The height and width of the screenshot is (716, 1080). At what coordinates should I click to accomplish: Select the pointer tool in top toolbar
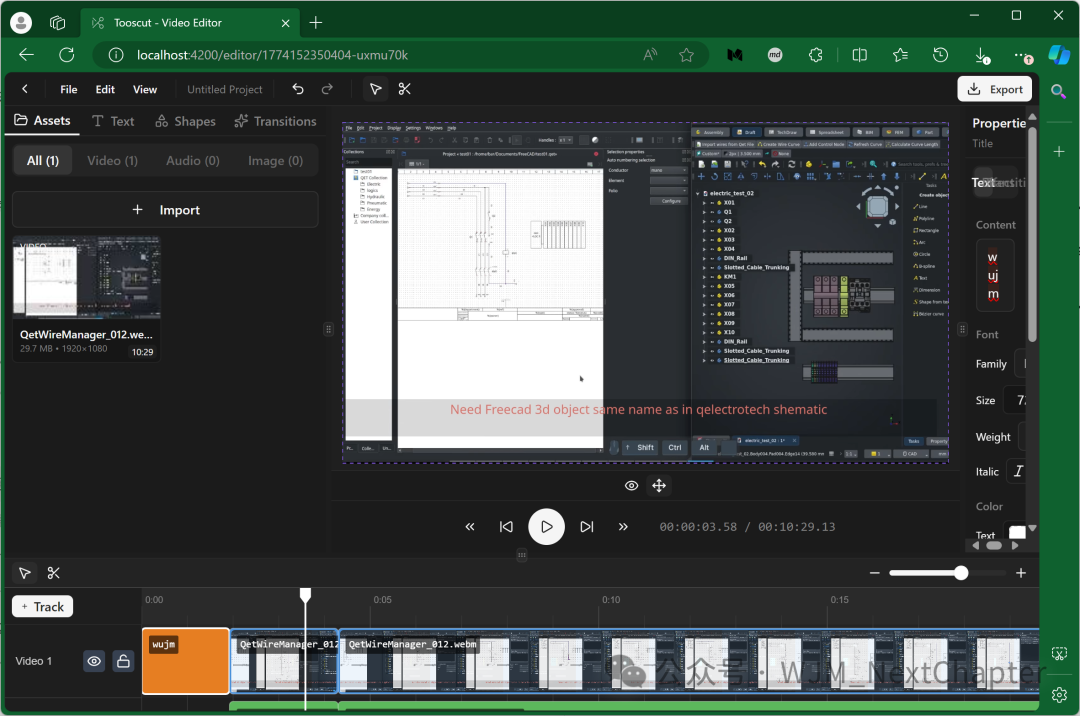[x=375, y=89]
